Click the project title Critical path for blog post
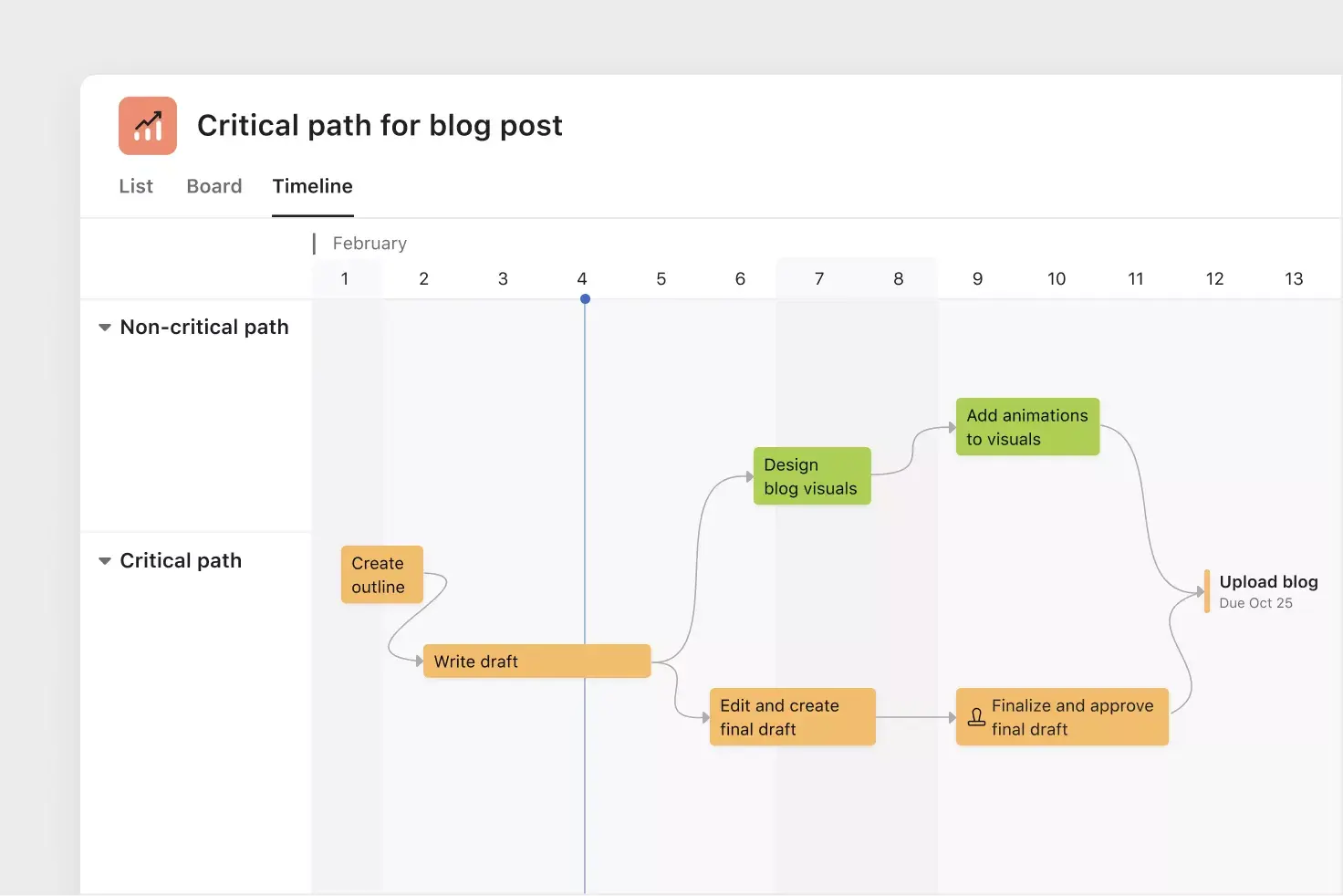The width and height of the screenshot is (1343, 896). pyautogui.click(x=380, y=125)
